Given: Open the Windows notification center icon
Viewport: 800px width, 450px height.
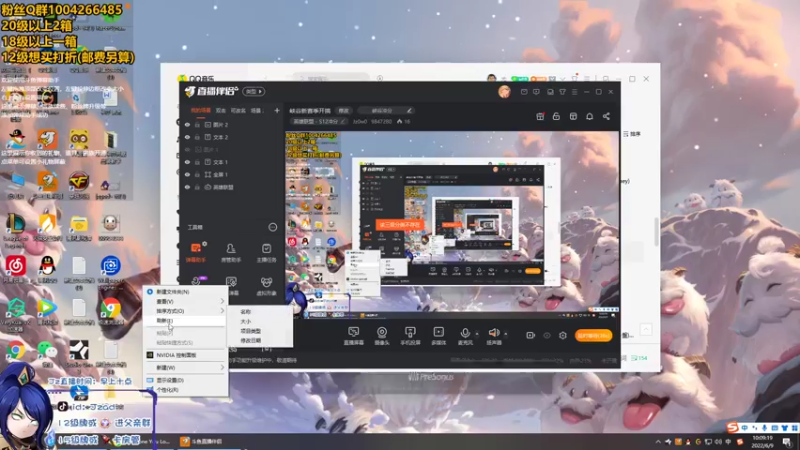Looking at the screenshot, I should (788, 442).
